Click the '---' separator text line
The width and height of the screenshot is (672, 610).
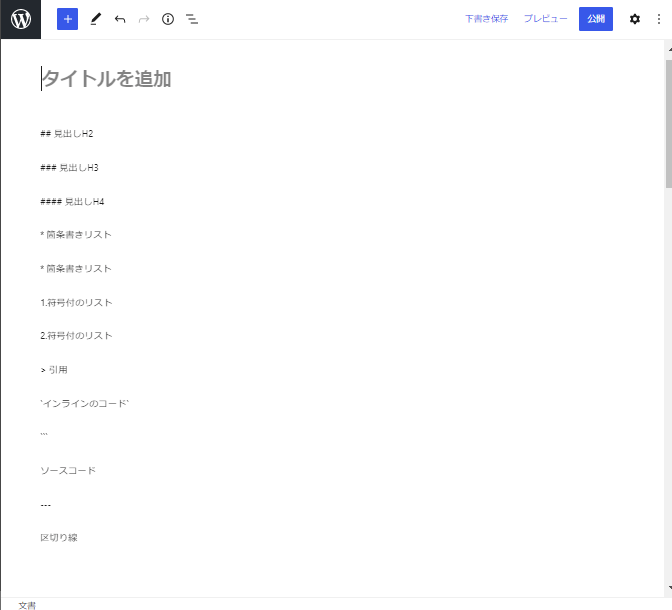46,505
